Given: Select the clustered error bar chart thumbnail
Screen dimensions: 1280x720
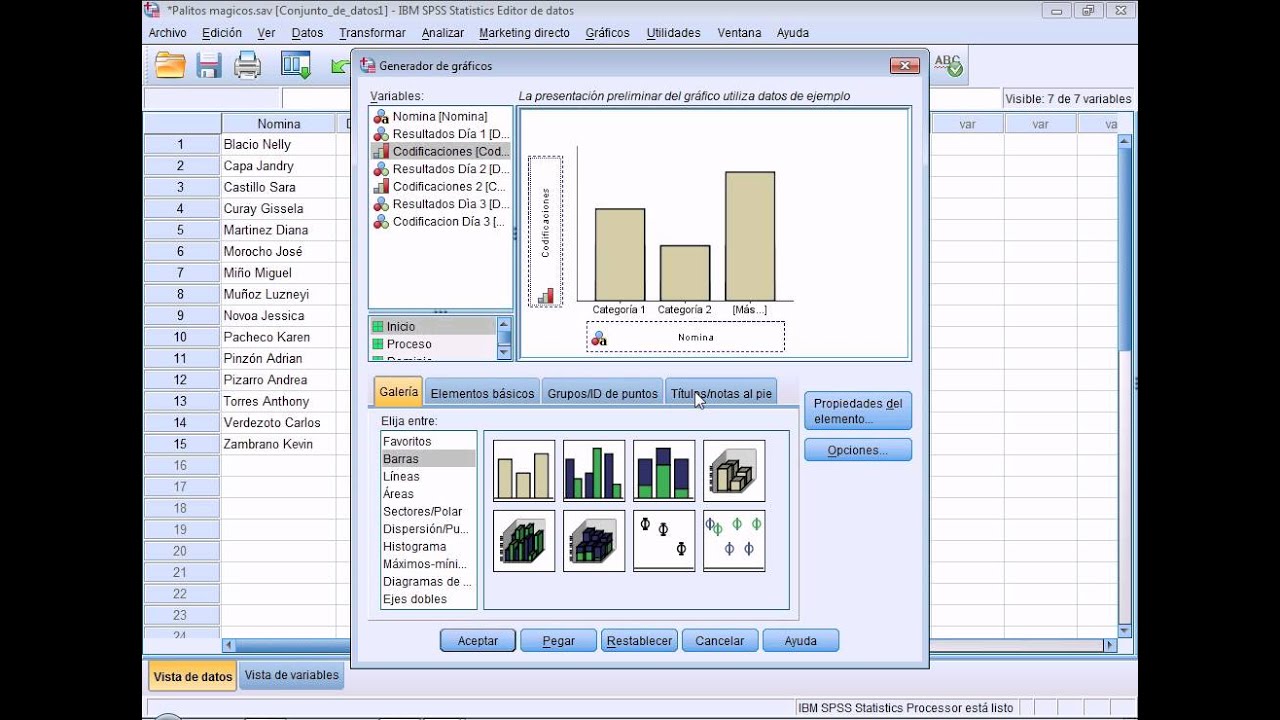Looking at the screenshot, I should pyautogui.click(x=734, y=541).
